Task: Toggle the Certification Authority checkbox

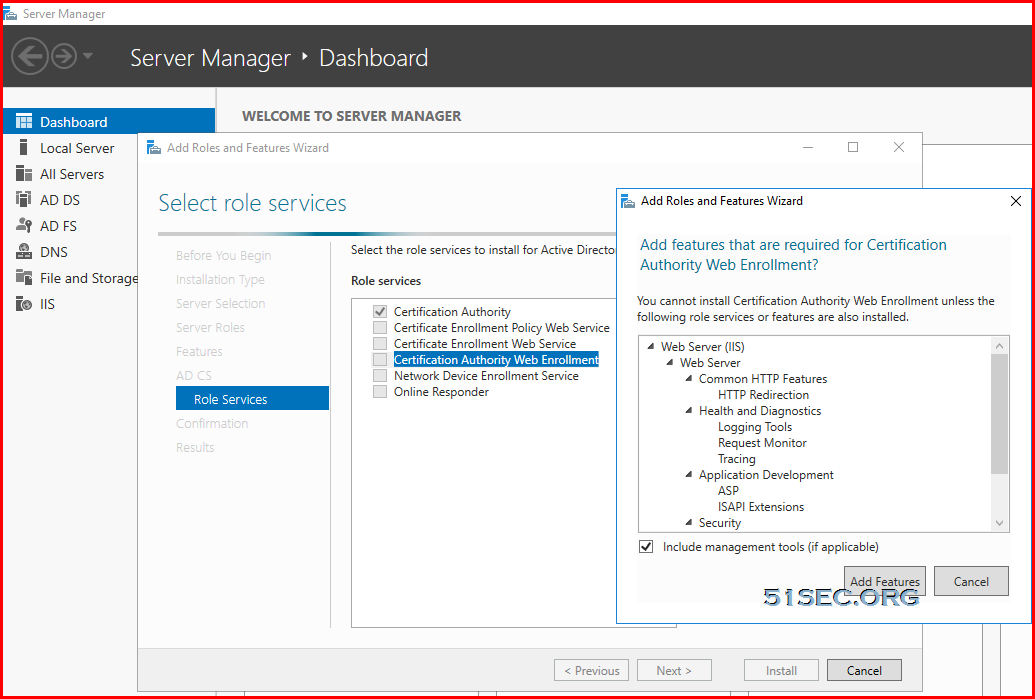Action: [x=380, y=312]
